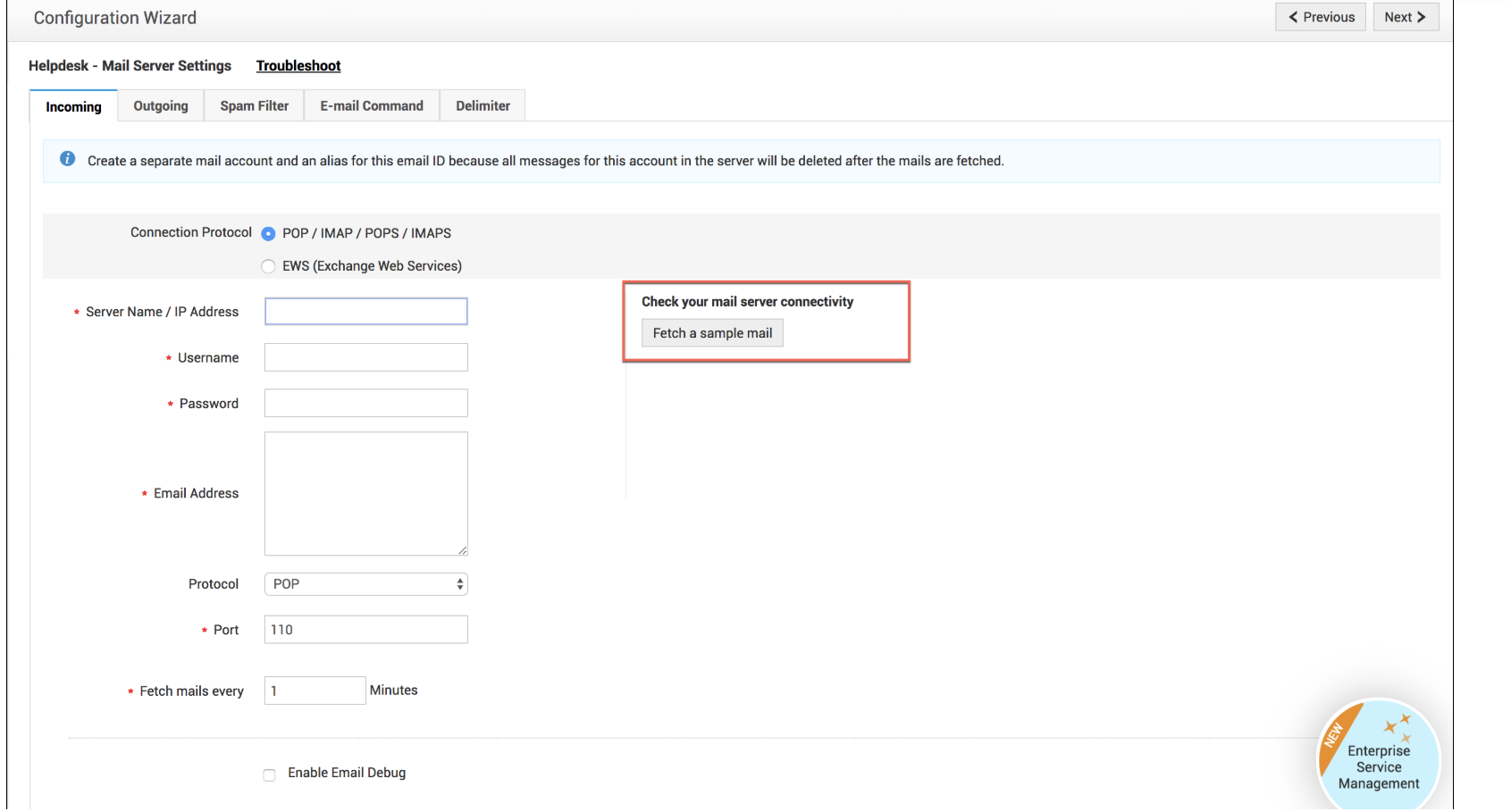Screen dimensions: 1511x812
Task: Go to the Spam Filter tab
Action: tap(255, 106)
